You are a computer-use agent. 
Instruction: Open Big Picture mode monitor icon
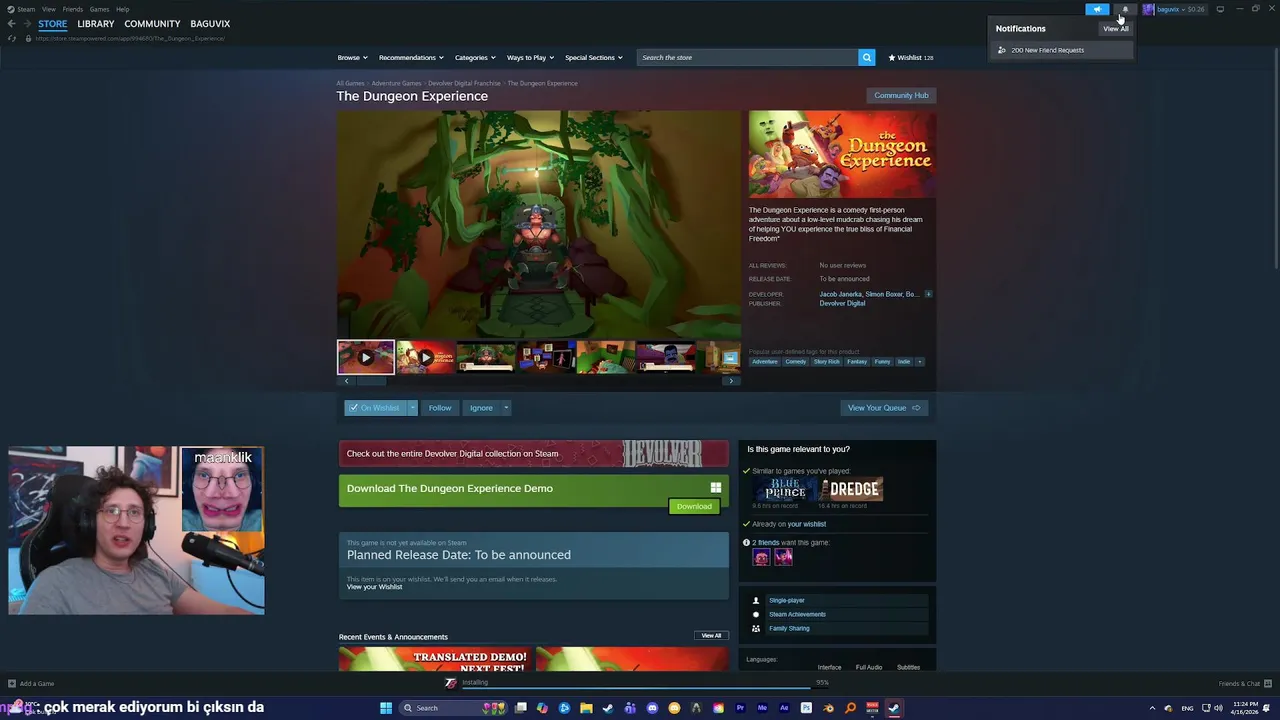click(x=1220, y=9)
